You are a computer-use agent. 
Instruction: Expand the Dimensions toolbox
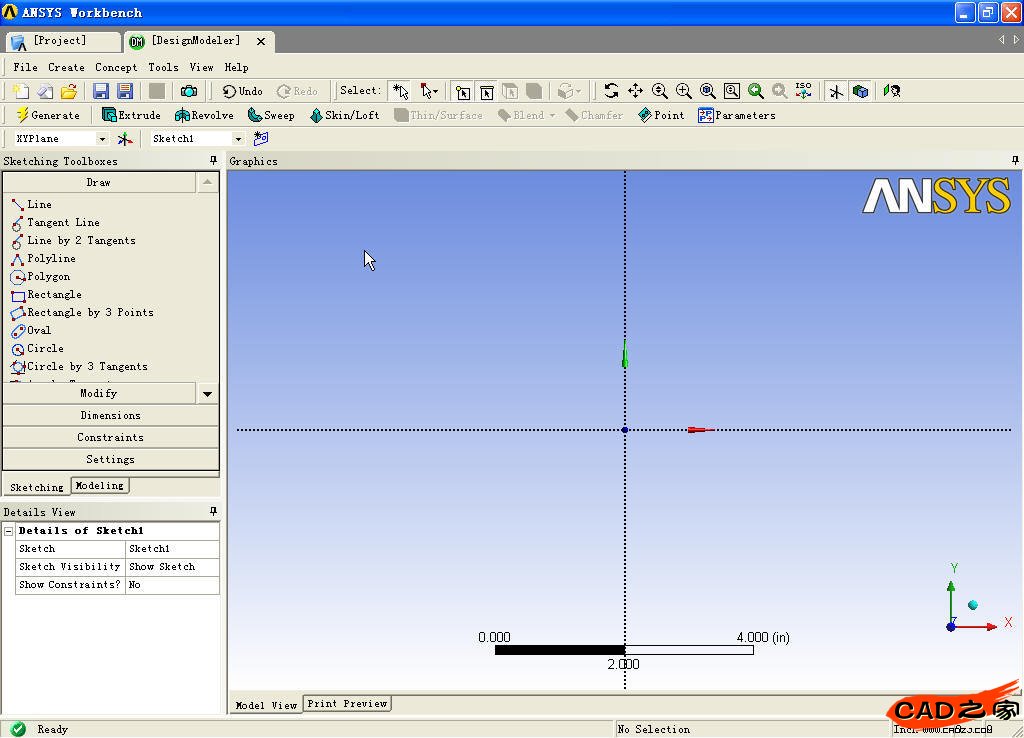[110, 415]
